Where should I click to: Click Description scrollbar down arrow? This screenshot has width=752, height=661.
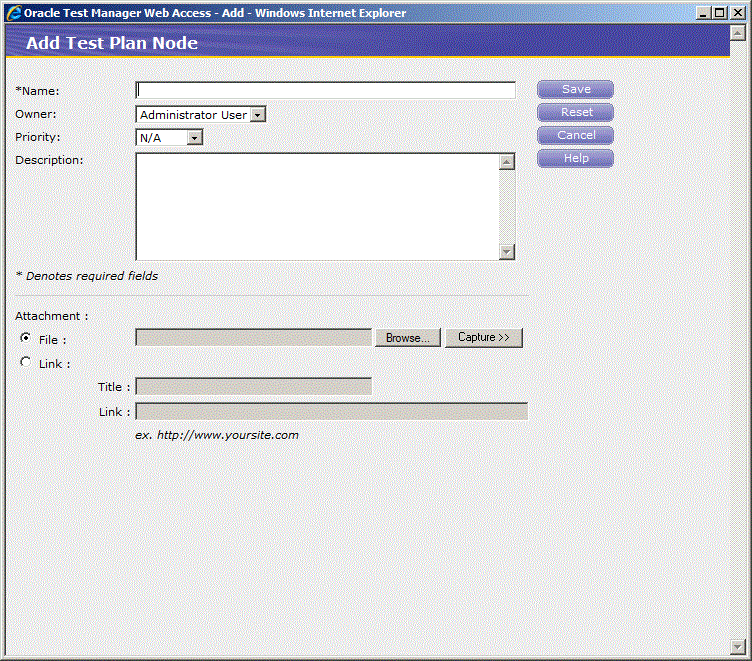[x=507, y=251]
